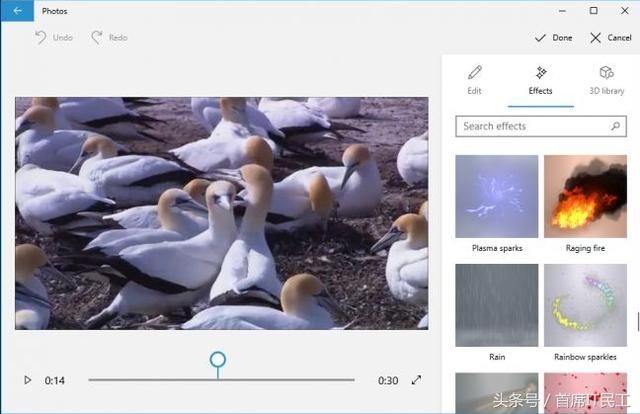Maximize the Photos window
Image resolution: width=640 pixels, height=414 pixels.
pos(593,11)
